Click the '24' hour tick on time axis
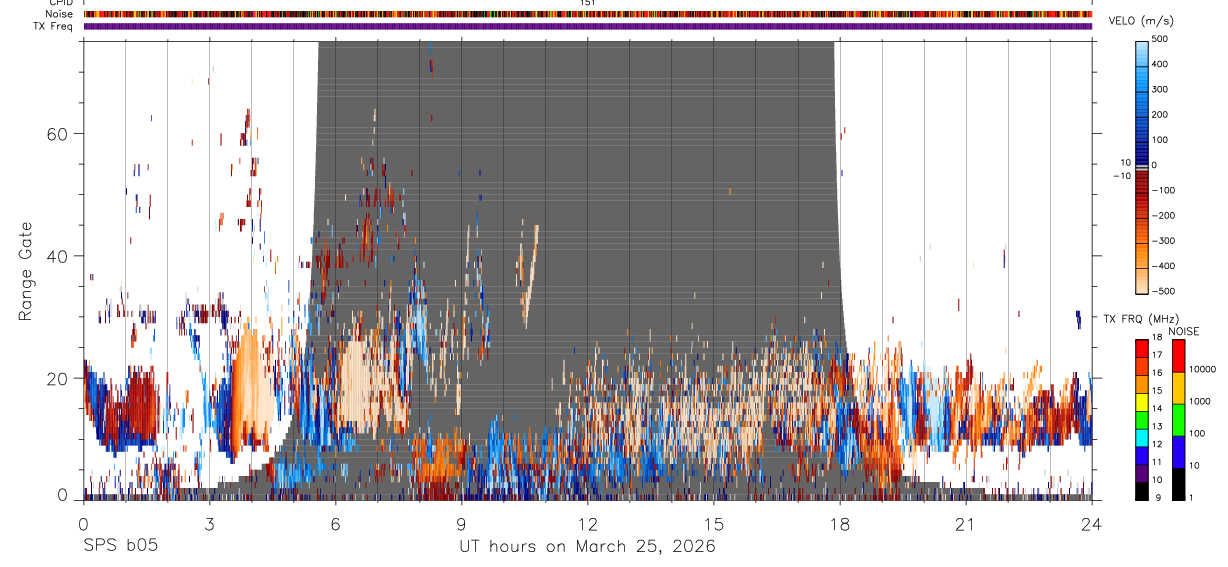 coord(1092,524)
